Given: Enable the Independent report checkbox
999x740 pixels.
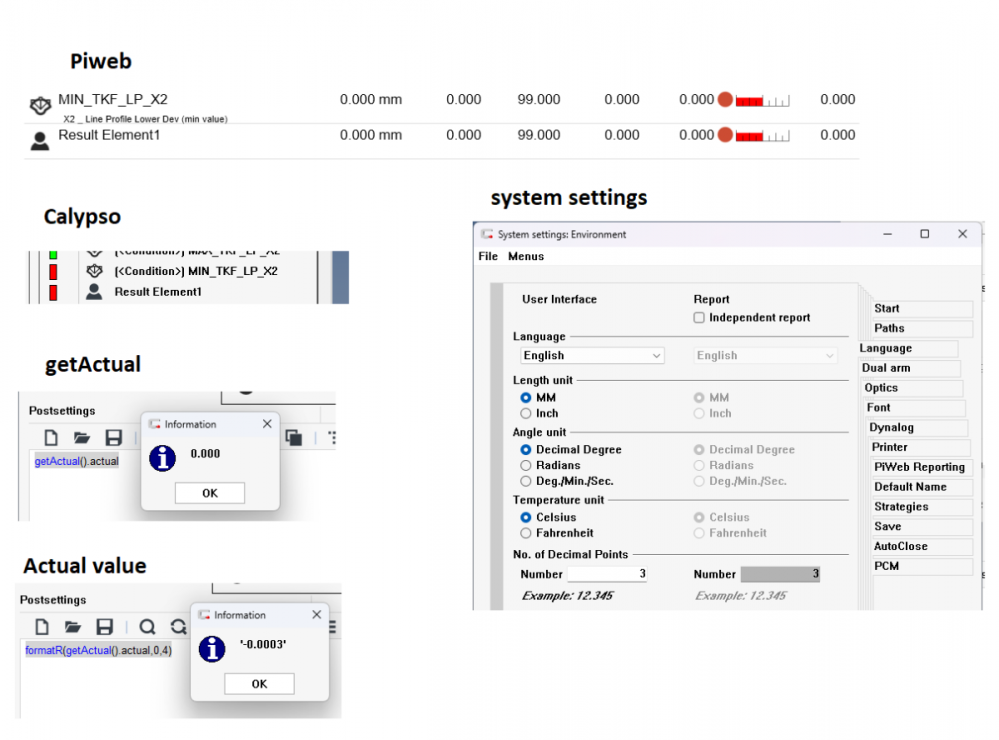Looking at the screenshot, I should pyautogui.click(x=700, y=318).
